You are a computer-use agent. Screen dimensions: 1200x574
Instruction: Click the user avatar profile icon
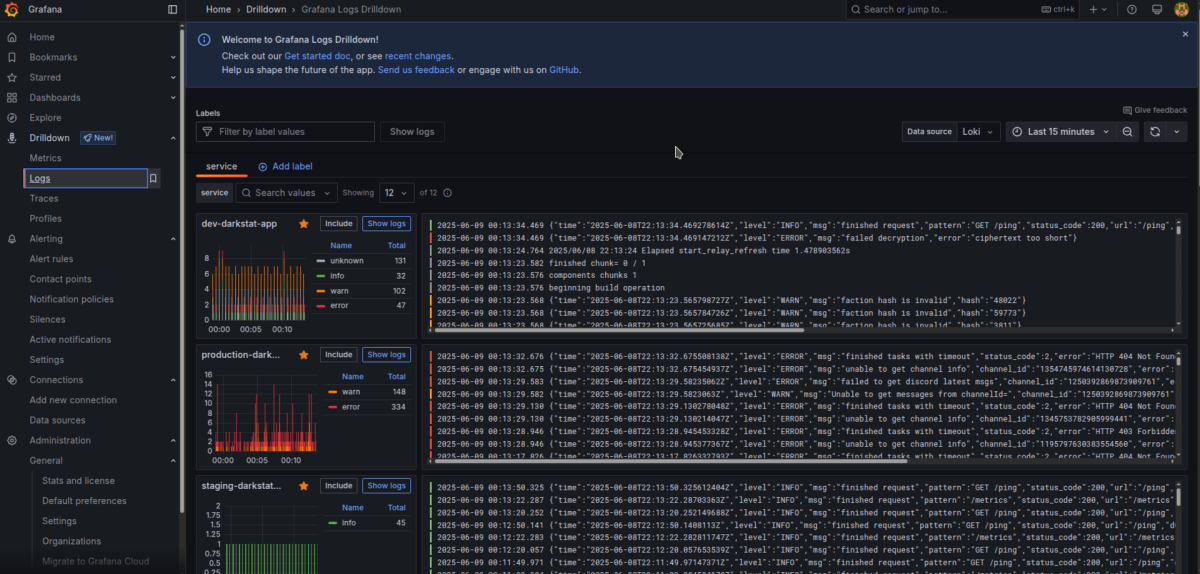click(x=1181, y=9)
